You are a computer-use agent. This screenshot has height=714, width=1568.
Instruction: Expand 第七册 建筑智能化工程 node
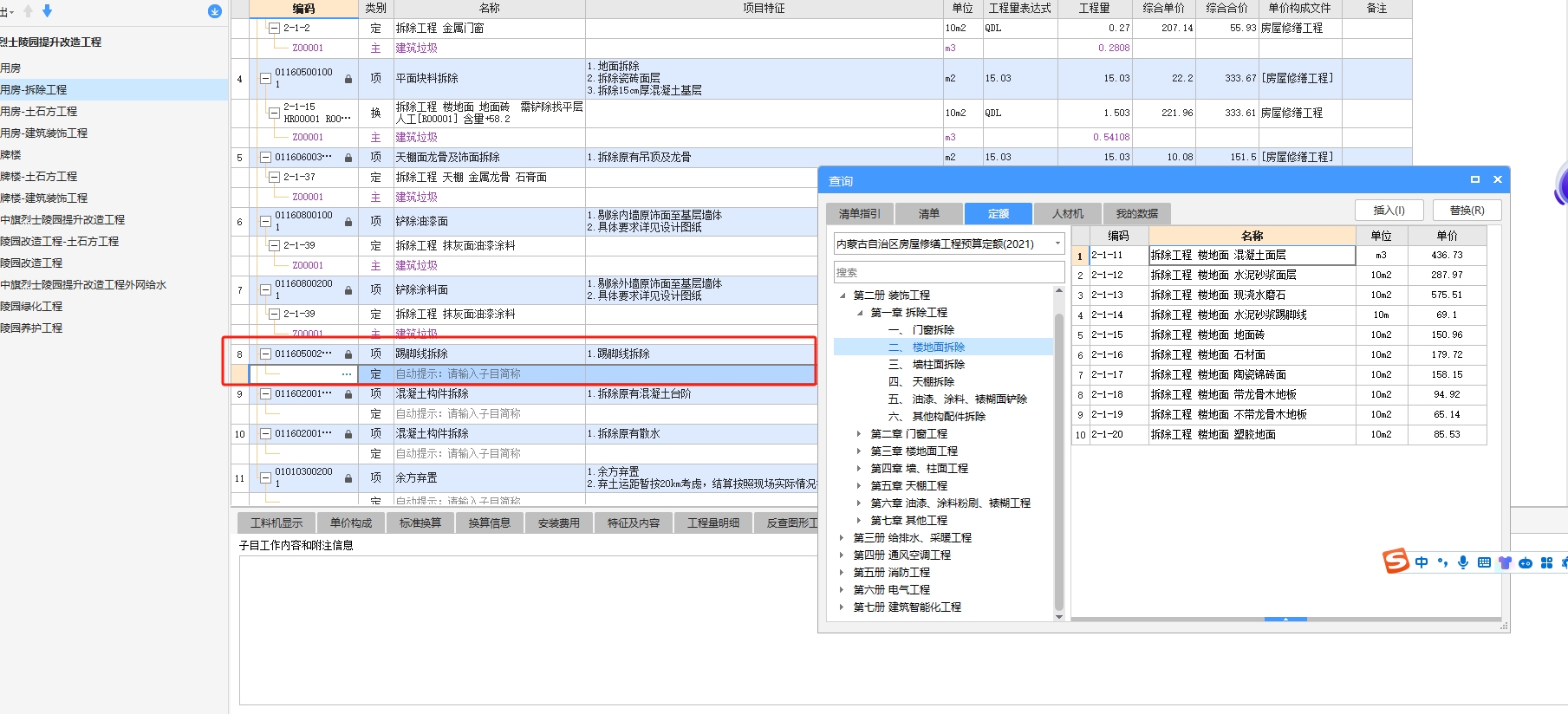pyautogui.click(x=843, y=607)
